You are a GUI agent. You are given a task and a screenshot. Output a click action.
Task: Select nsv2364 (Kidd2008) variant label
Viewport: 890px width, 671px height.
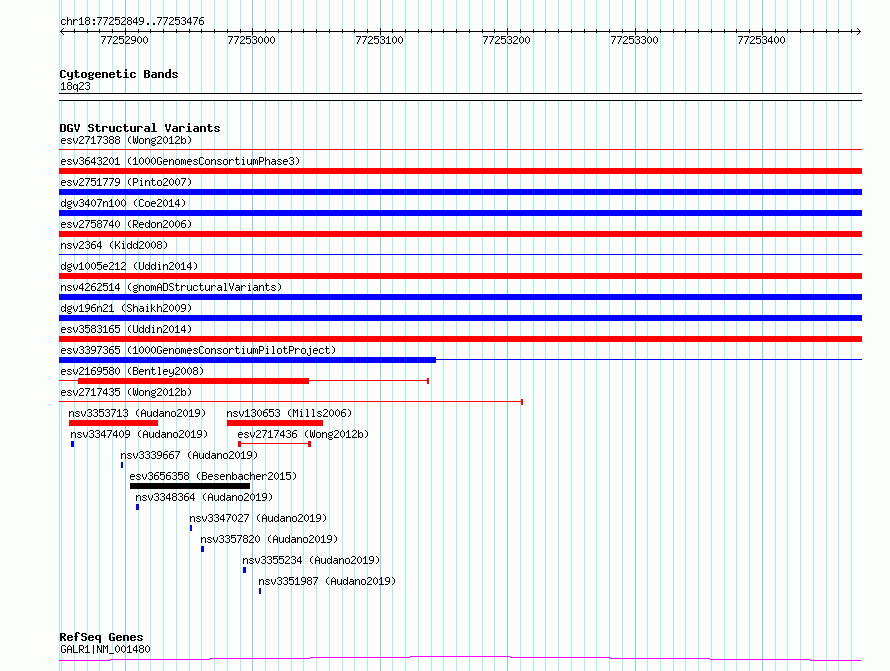click(x=114, y=245)
